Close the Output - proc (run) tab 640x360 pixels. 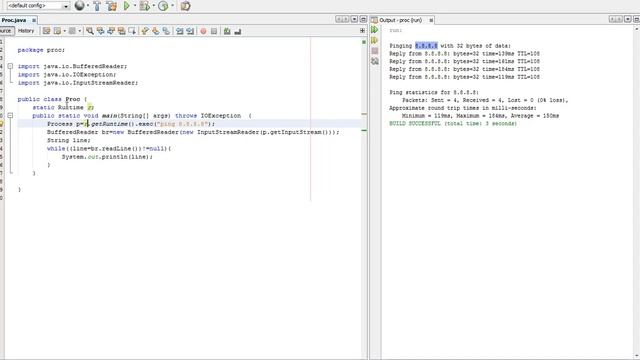pyautogui.click(x=431, y=20)
